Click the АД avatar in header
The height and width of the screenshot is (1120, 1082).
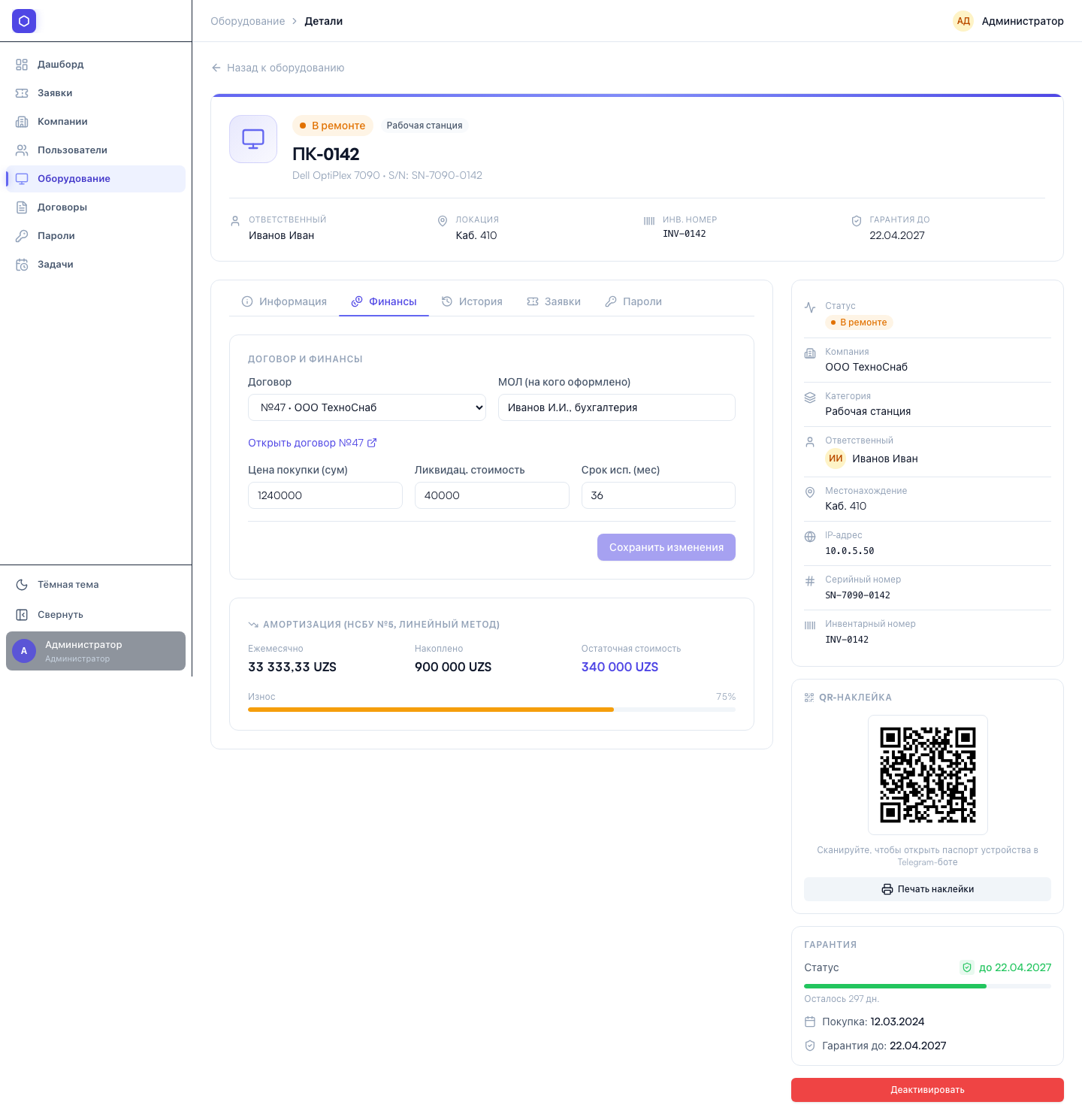click(963, 21)
